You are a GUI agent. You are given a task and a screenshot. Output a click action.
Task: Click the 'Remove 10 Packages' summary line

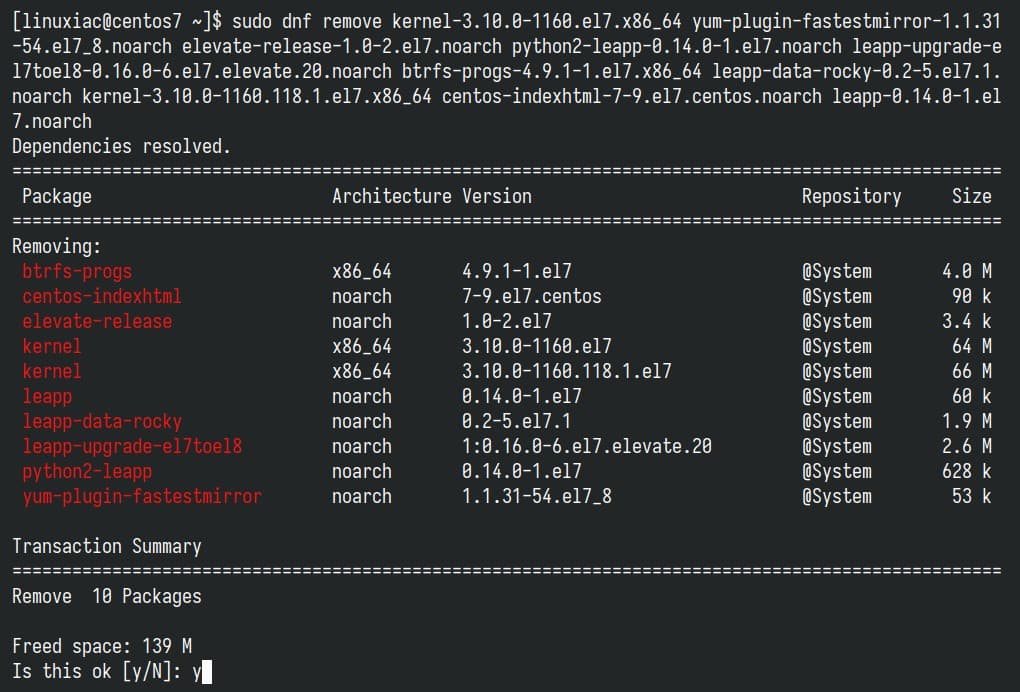[107, 596]
